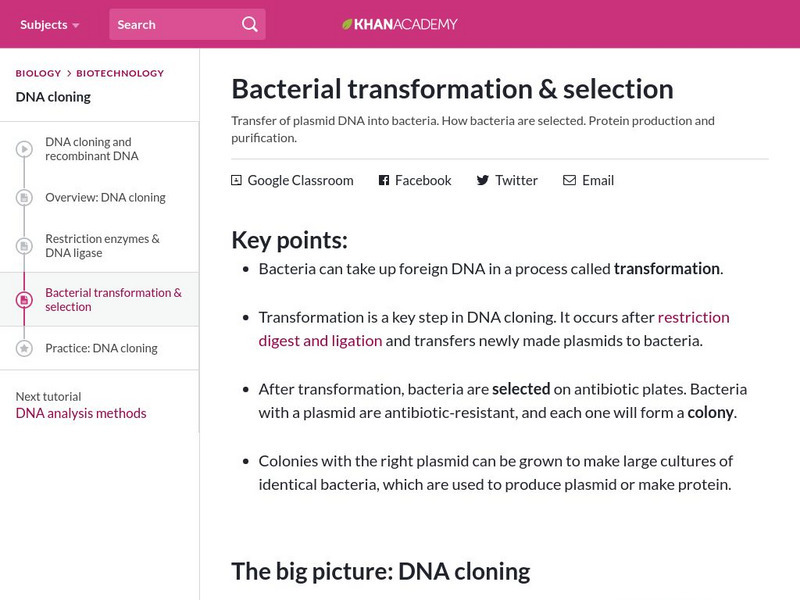800x600 pixels.
Task: Click the Twitter bird icon
Action: click(480, 180)
